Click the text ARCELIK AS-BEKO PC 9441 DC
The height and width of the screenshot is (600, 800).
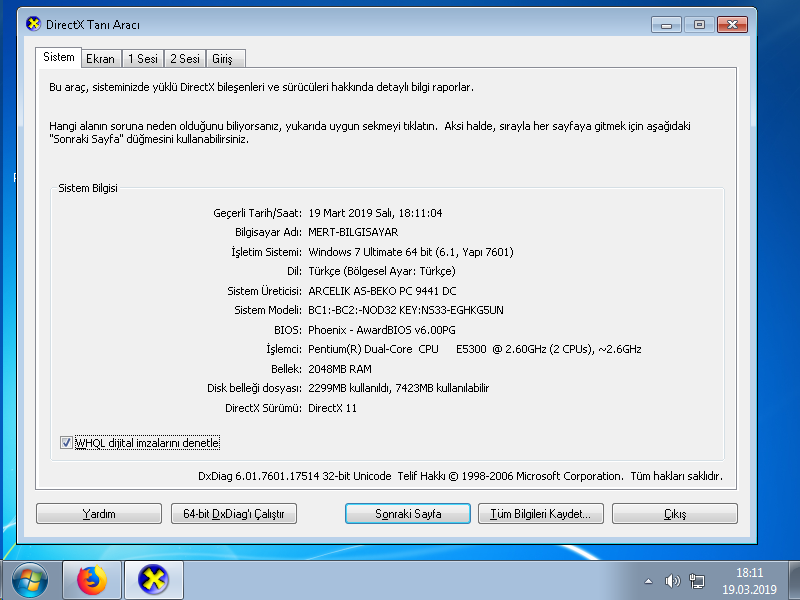(382, 291)
